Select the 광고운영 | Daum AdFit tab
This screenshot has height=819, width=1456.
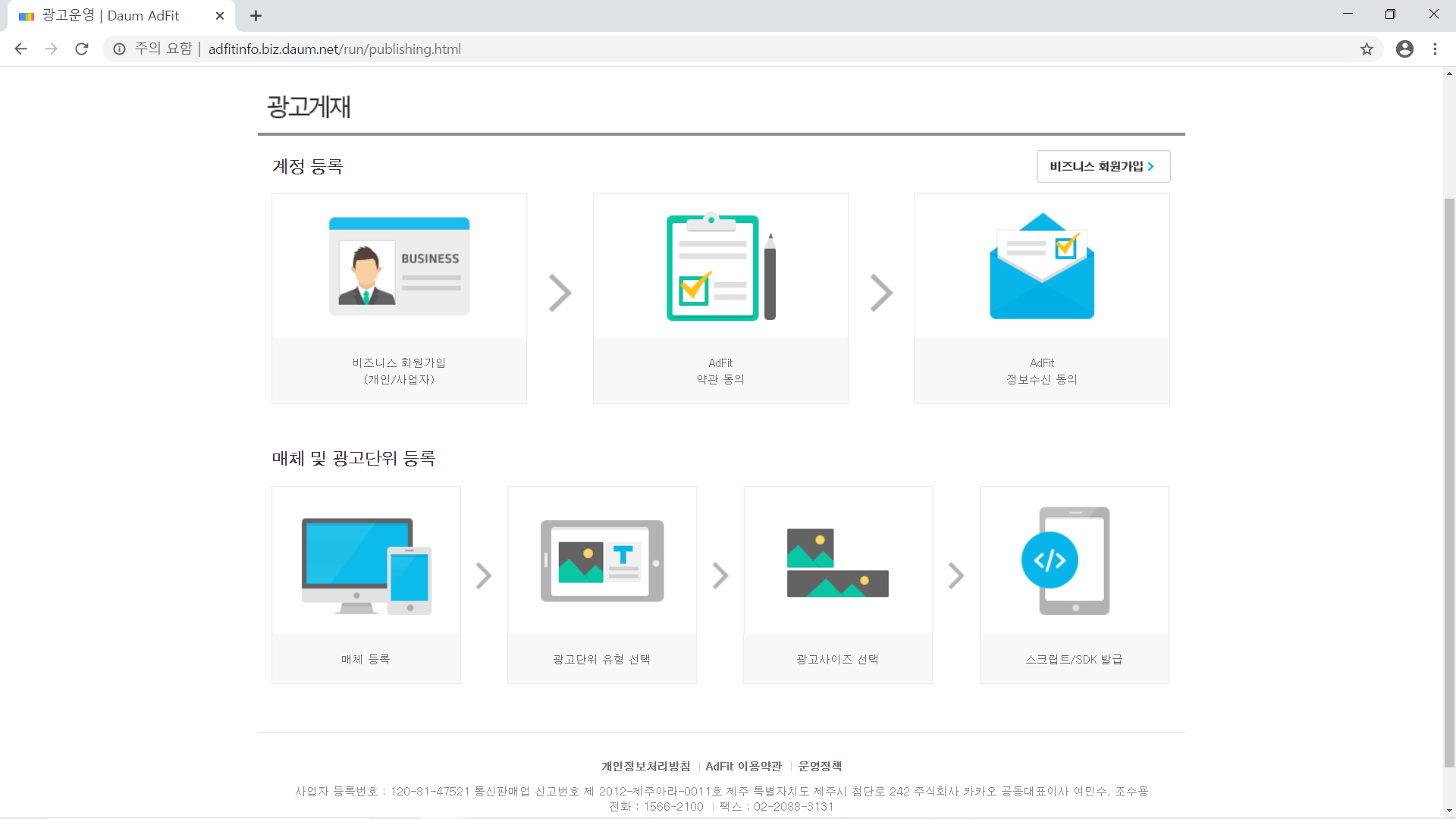[121, 16]
